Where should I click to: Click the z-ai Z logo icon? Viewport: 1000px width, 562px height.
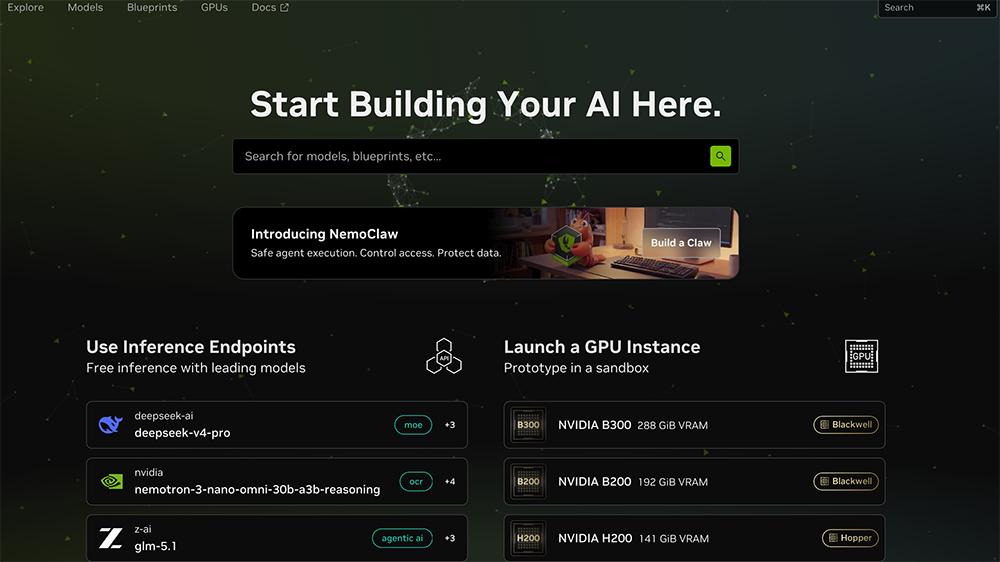[110, 538]
